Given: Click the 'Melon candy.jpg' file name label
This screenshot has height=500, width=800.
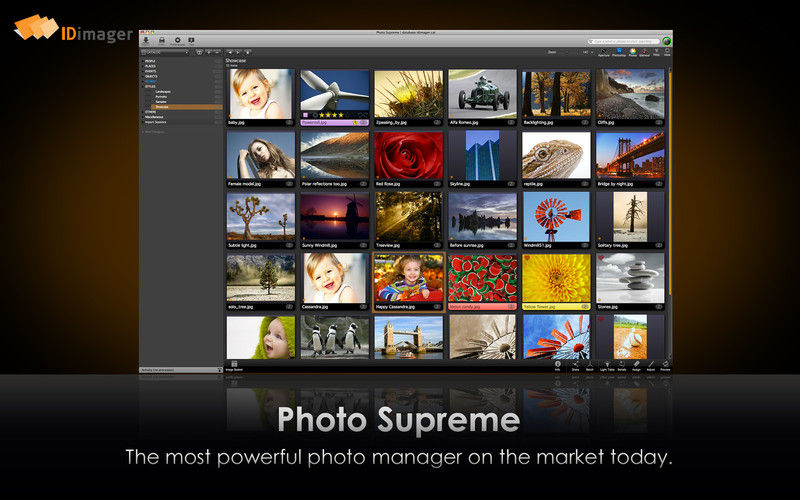Looking at the screenshot, I should [464, 307].
